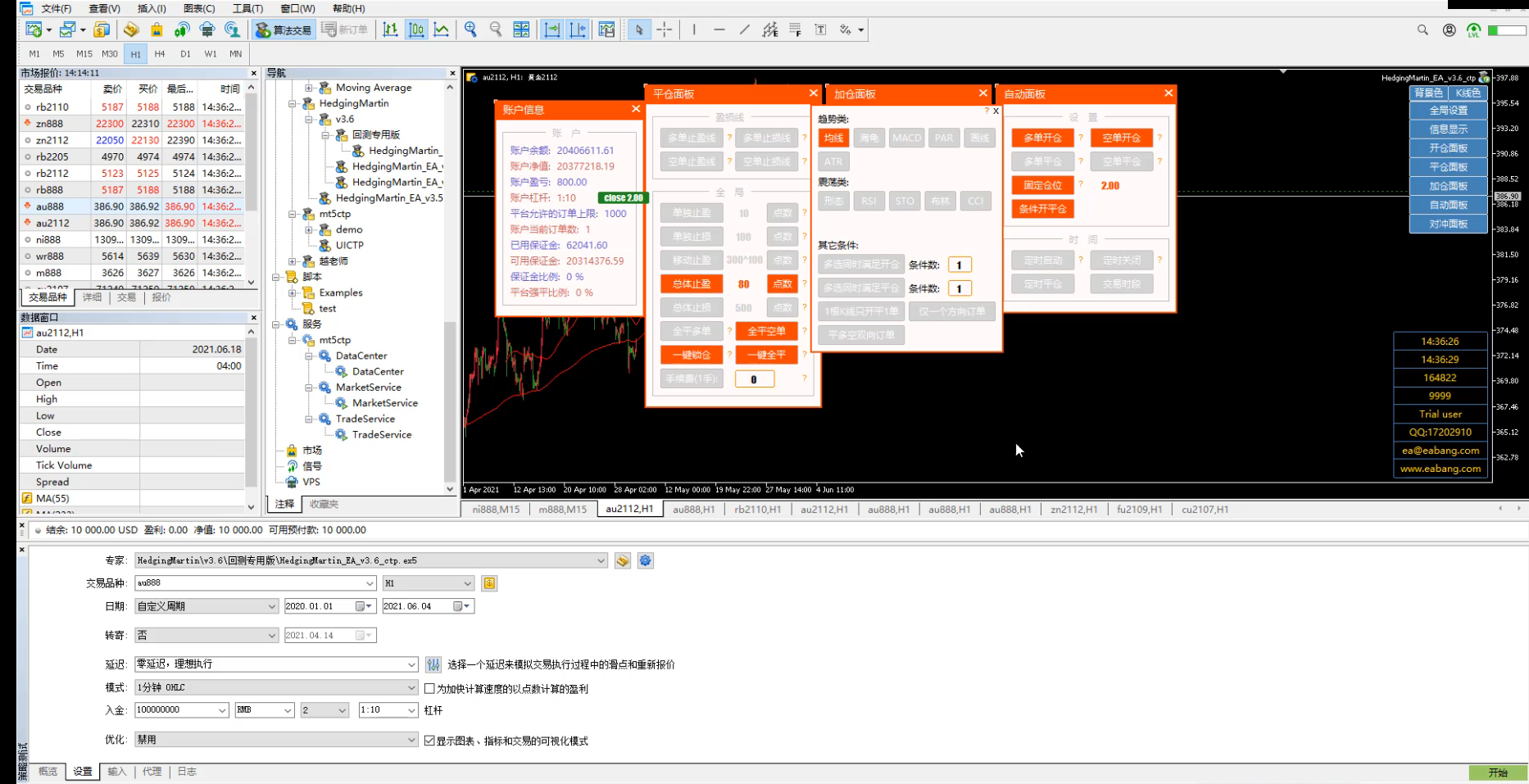Viewport: 1529px width, 784px height.
Task: Switch chart to candlestick display
Action: coord(416,30)
